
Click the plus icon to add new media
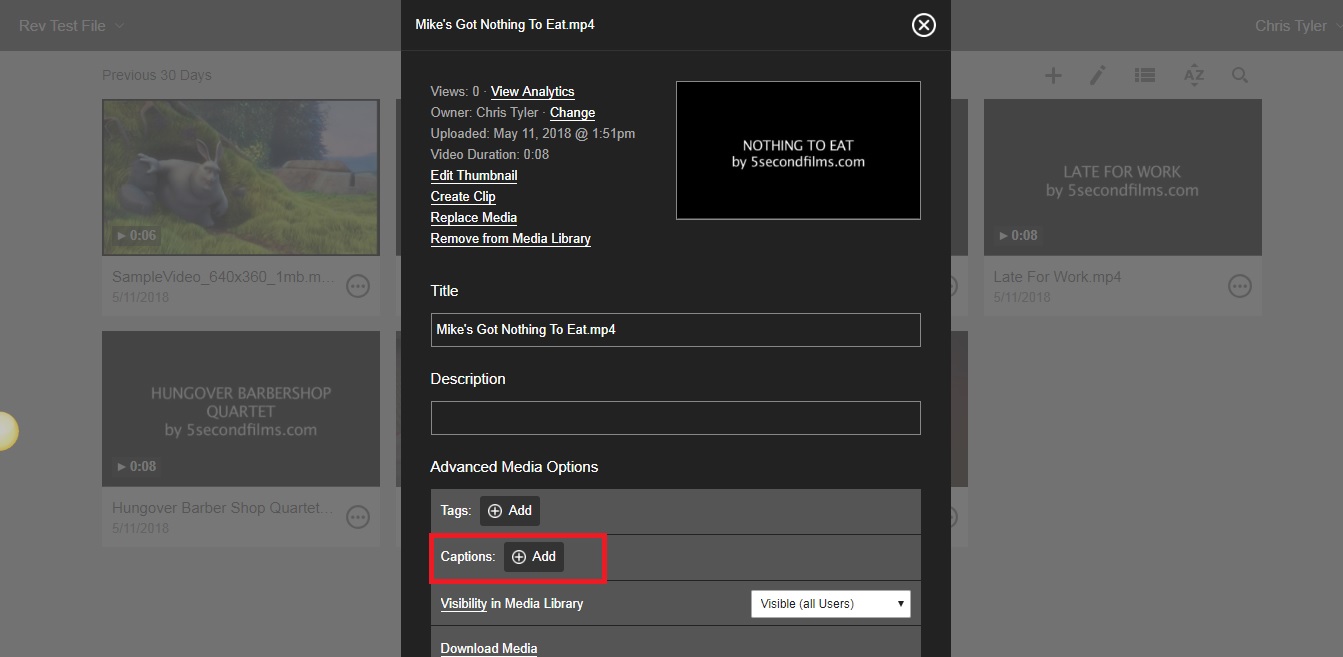tap(1053, 74)
